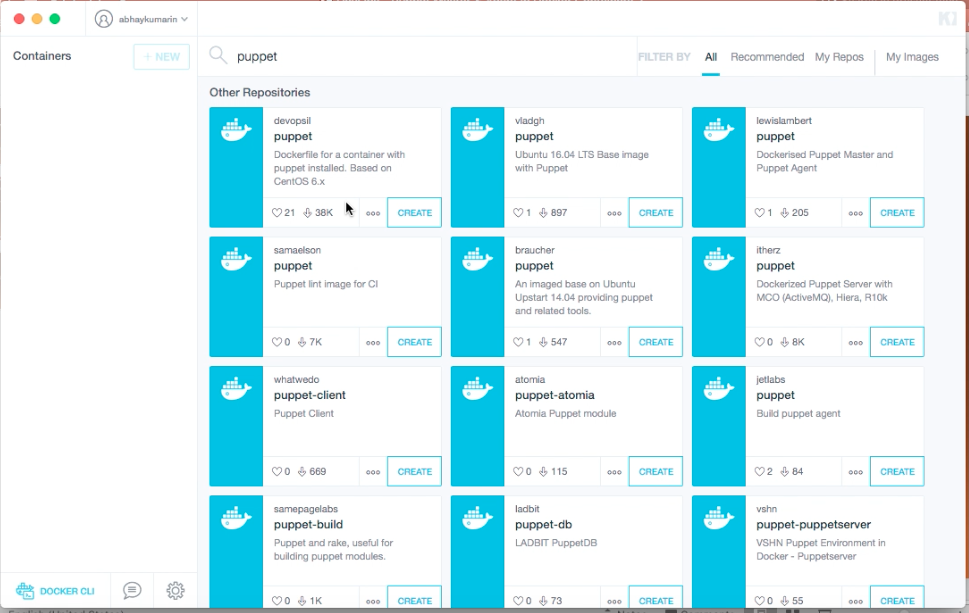Click the Docker whale thumbnail for braucher puppet
This screenshot has width=969, height=613.
click(478, 297)
